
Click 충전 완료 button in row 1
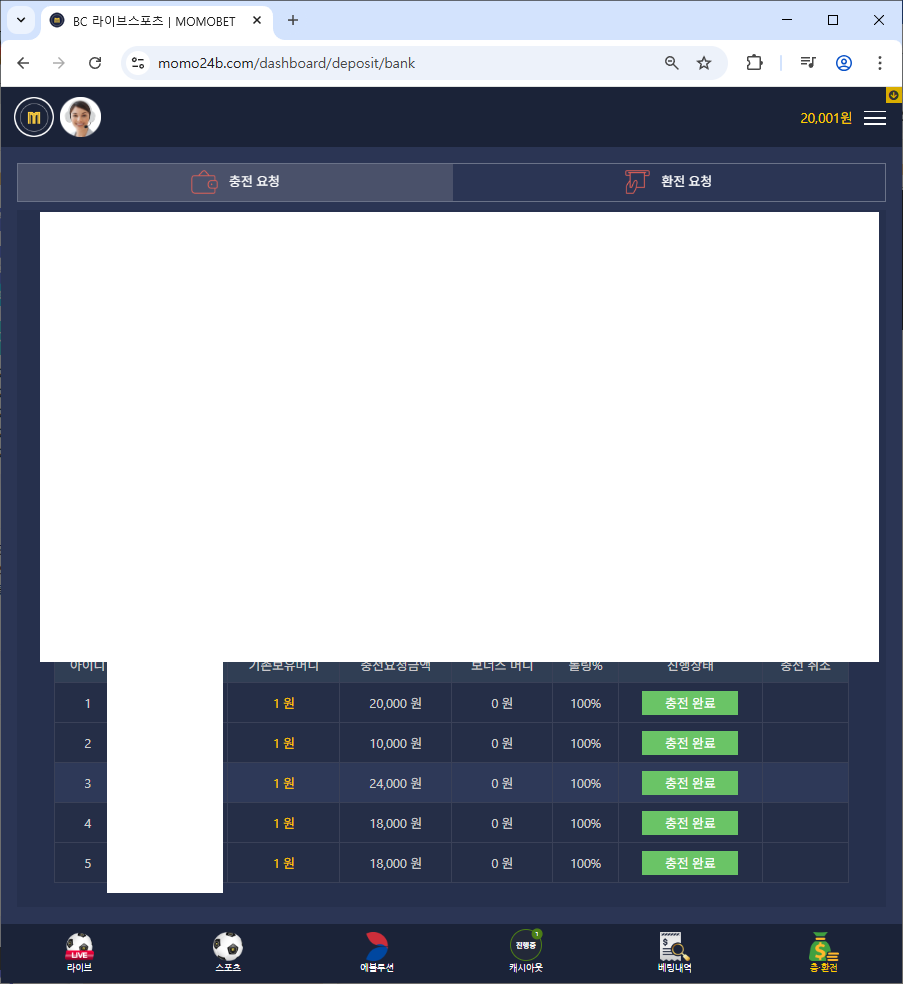[x=689, y=703]
